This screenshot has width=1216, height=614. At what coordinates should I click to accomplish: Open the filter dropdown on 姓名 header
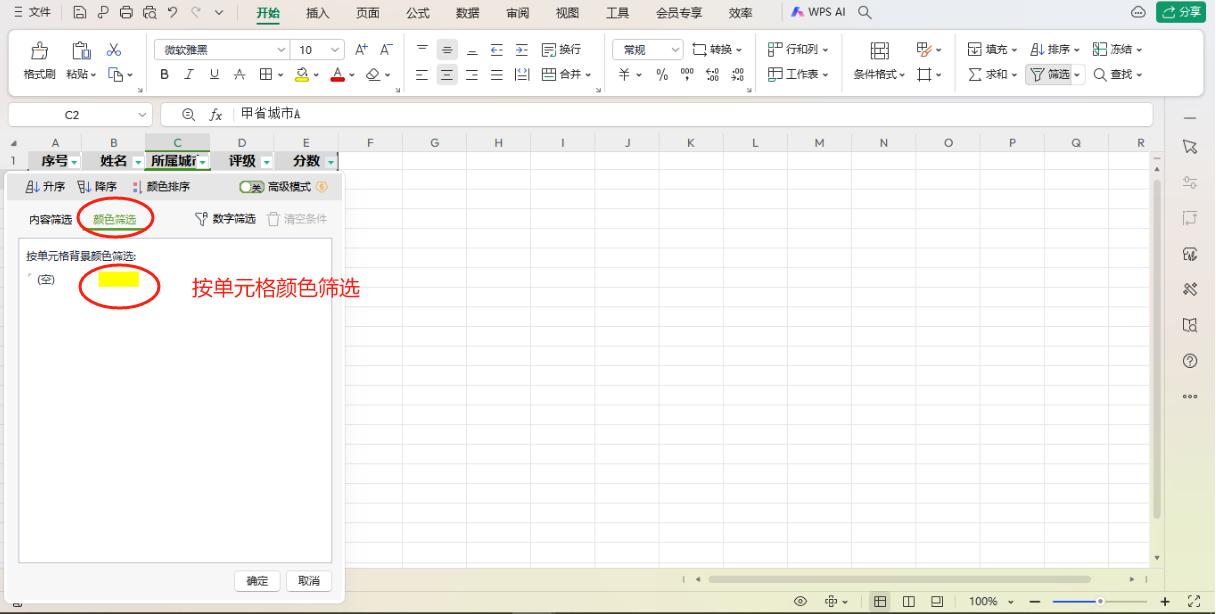point(138,161)
